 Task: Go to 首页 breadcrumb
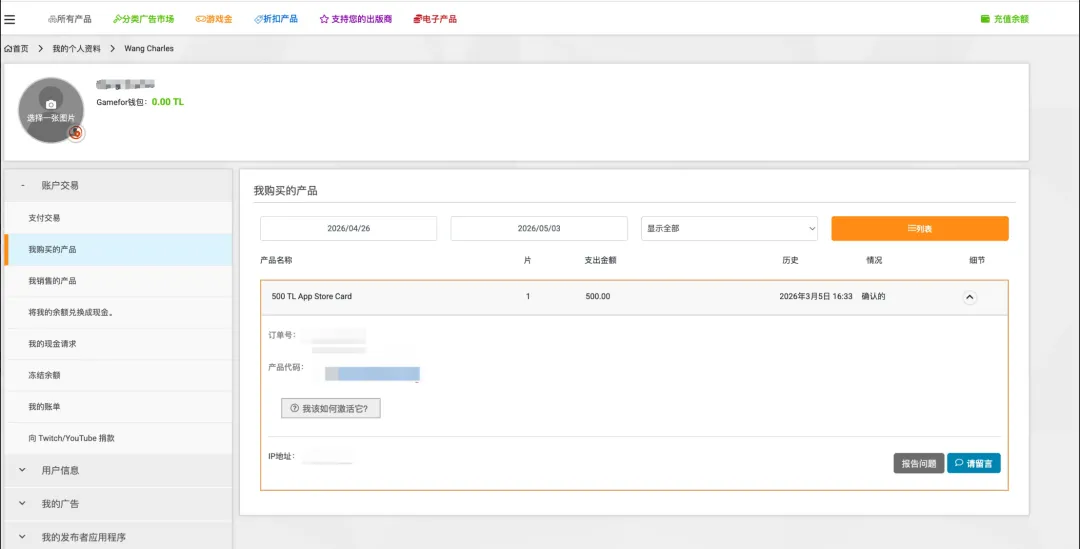[17, 49]
